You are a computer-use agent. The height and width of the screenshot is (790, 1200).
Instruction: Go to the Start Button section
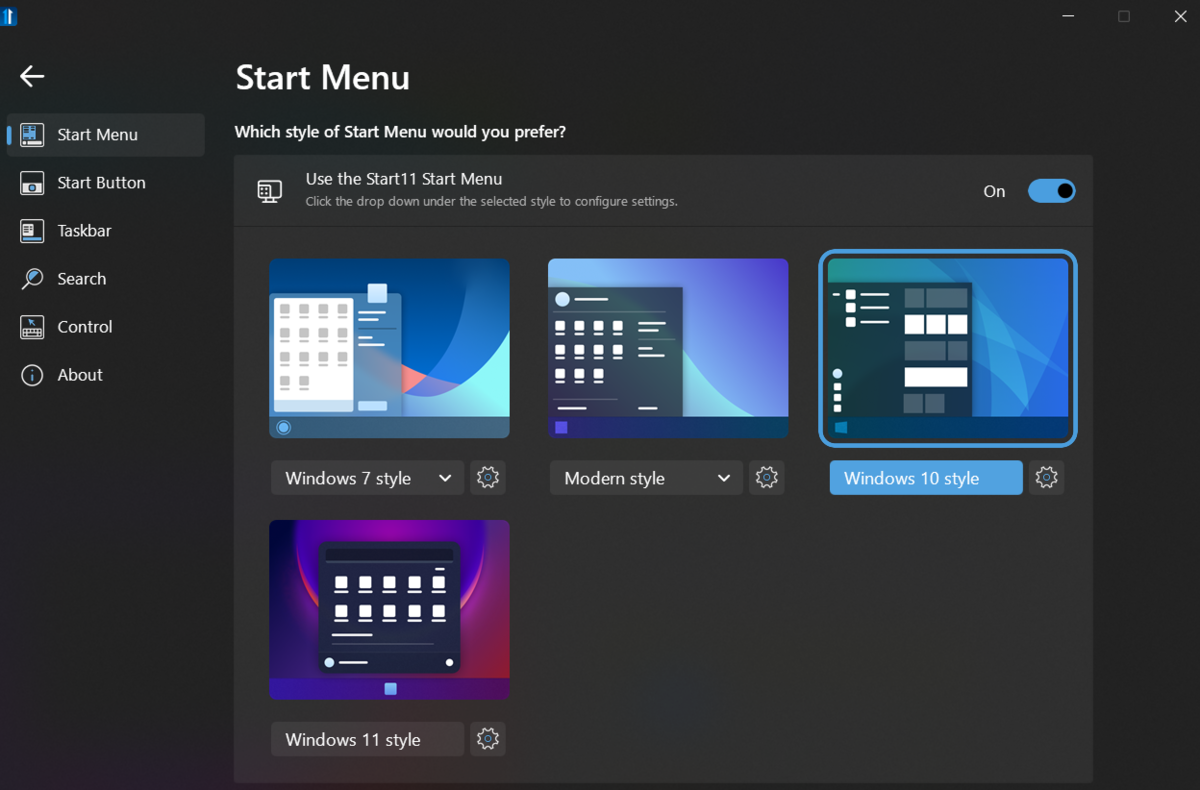[x=106, y=183]
